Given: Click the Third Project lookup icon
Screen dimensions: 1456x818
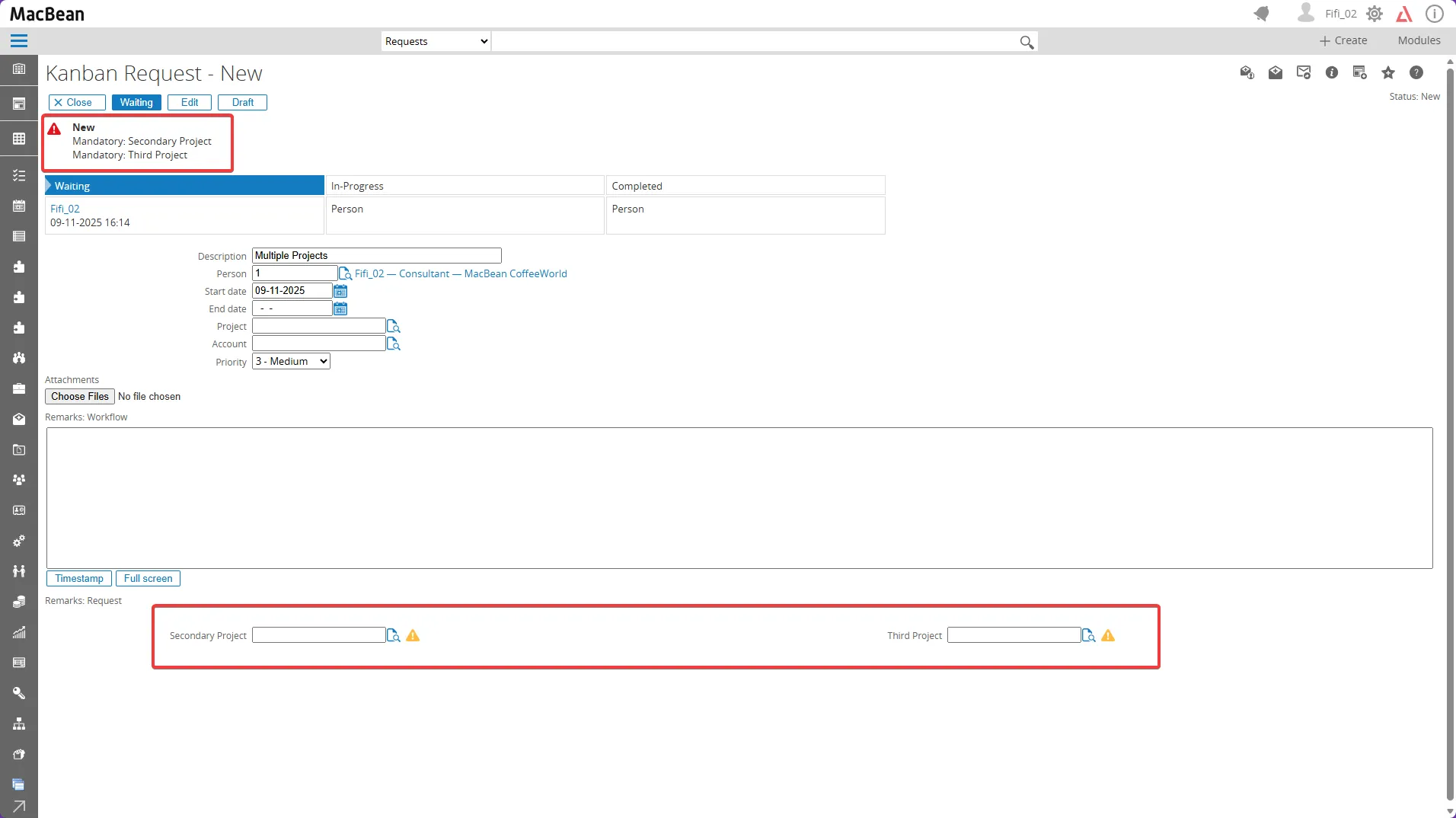Looking at the screenshot, I should [1088, 636].
